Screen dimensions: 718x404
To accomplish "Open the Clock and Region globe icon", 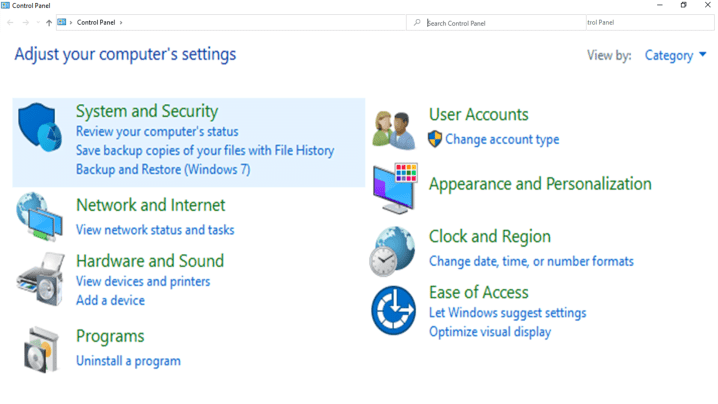I will coord(392,250).
